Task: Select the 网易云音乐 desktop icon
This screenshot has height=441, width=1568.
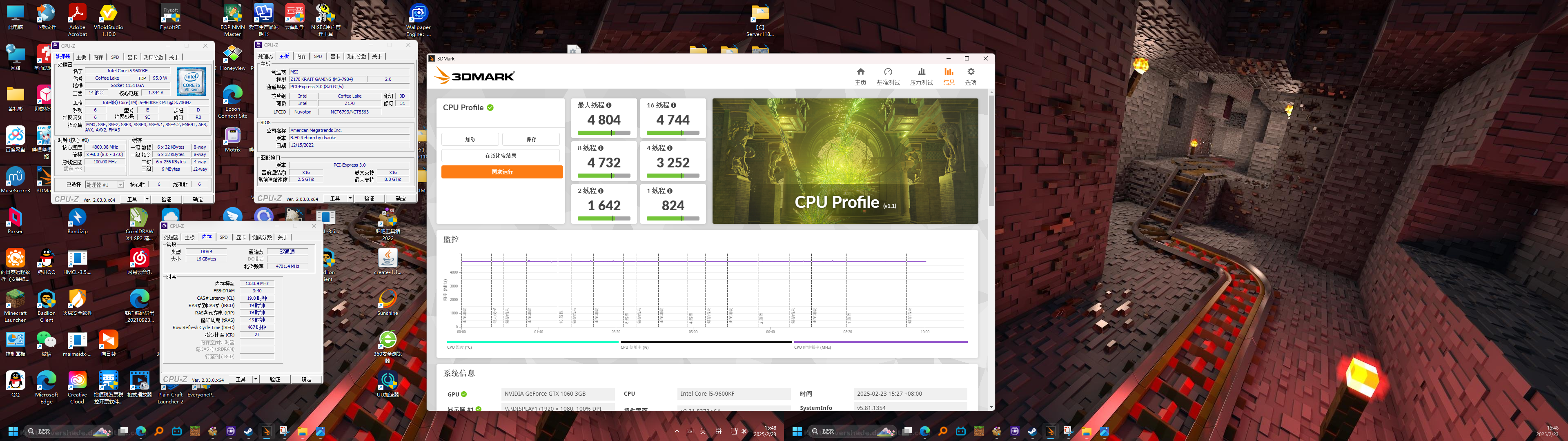Action: [x=139, y=262]
